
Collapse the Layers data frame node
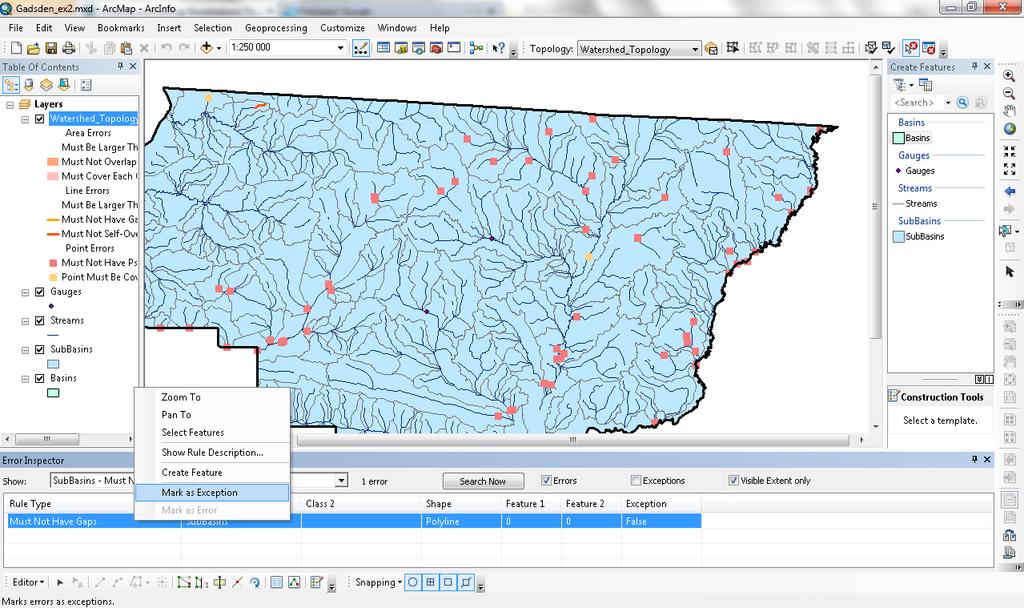pyautogui.click(x=10, y=104)
